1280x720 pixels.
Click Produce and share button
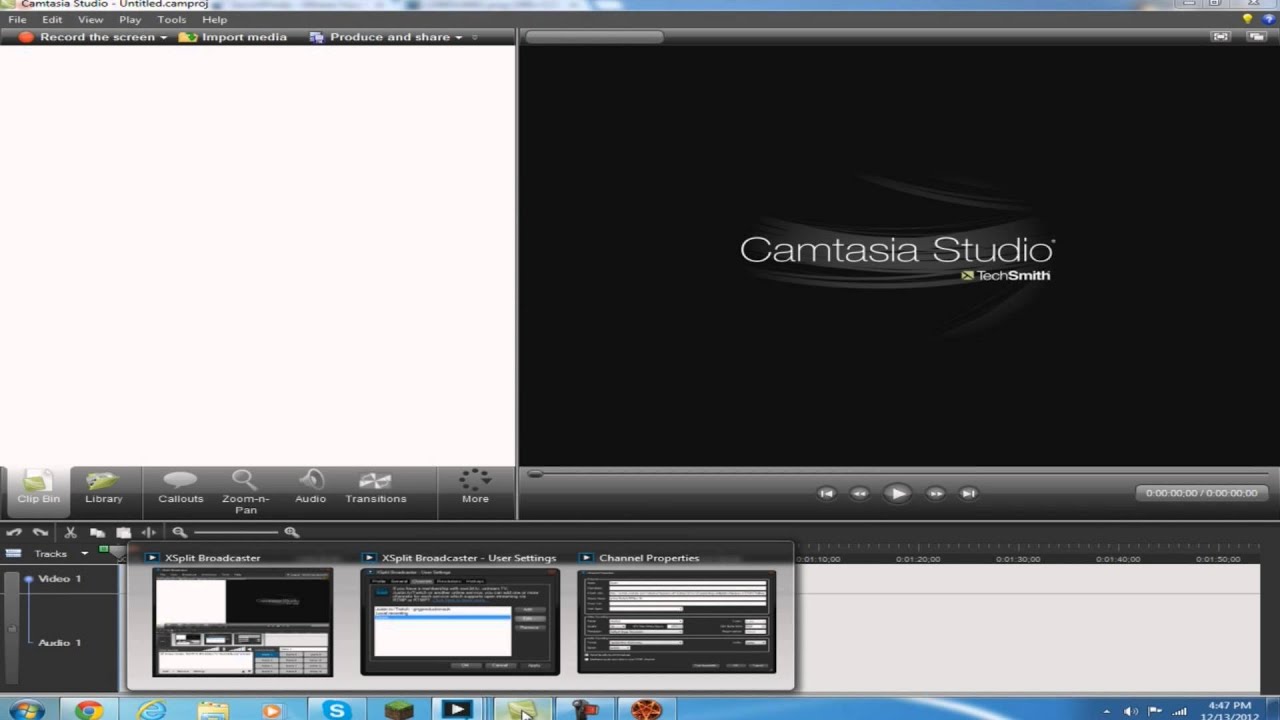[379, 37]
